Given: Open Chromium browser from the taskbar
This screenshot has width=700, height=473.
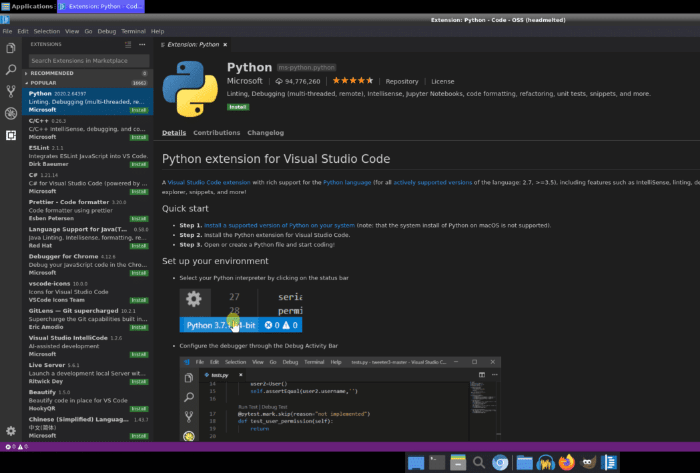Looking at the screenshot, I should point(500,463).
